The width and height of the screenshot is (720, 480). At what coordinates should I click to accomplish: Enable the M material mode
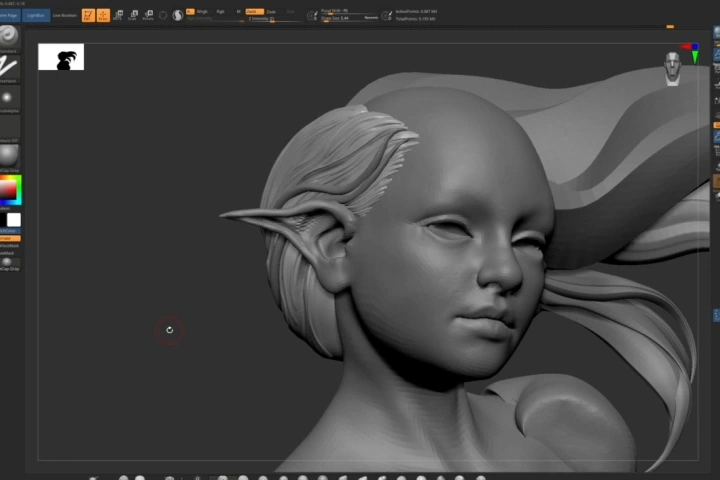(x=238, y=11)
